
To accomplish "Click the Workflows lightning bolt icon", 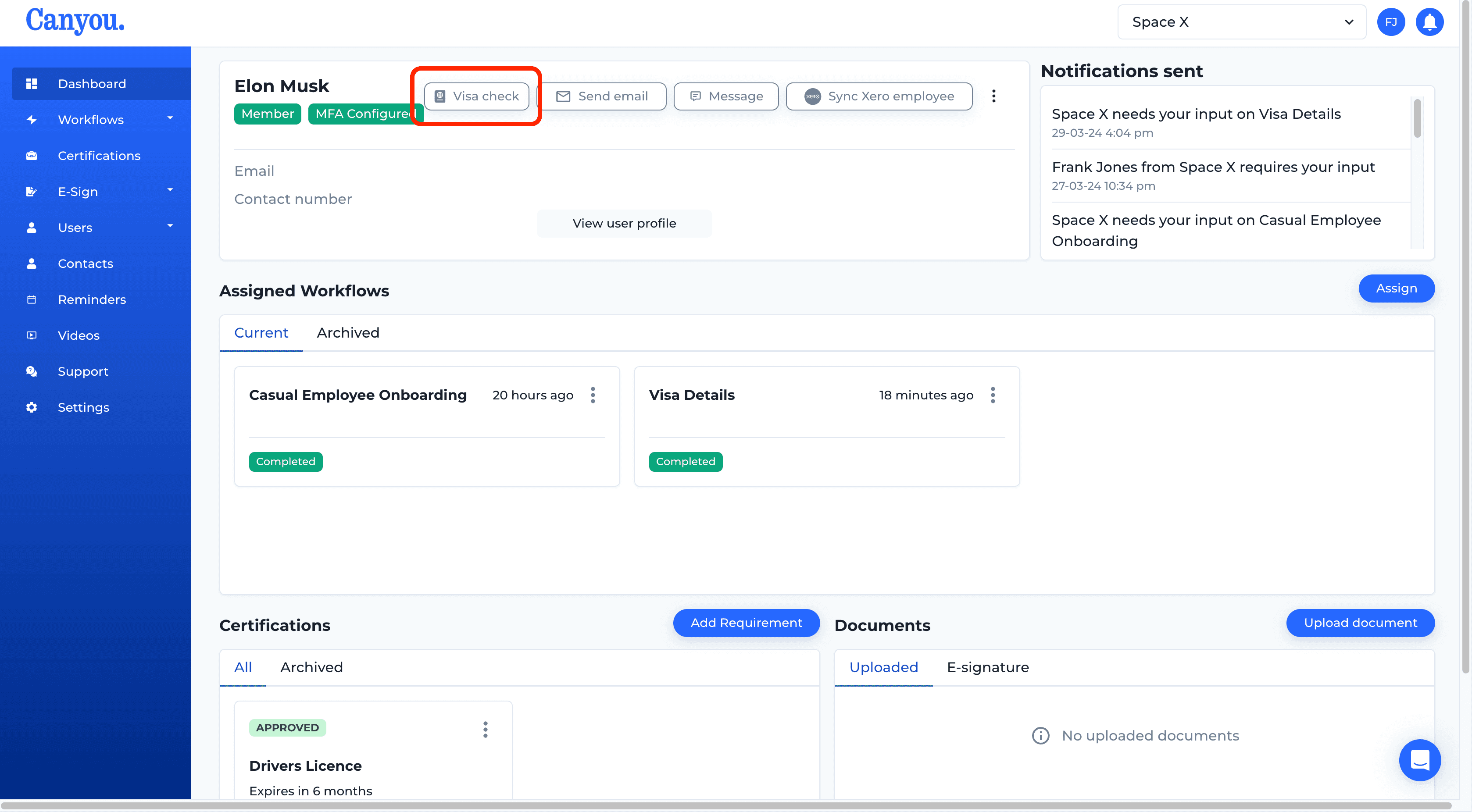I will point(32,120).
